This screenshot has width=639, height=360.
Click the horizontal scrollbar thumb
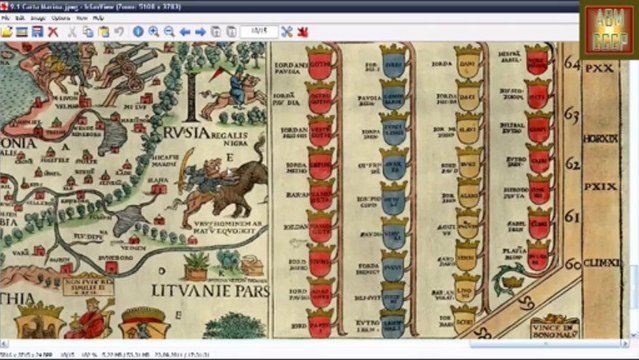click(545, 344)
